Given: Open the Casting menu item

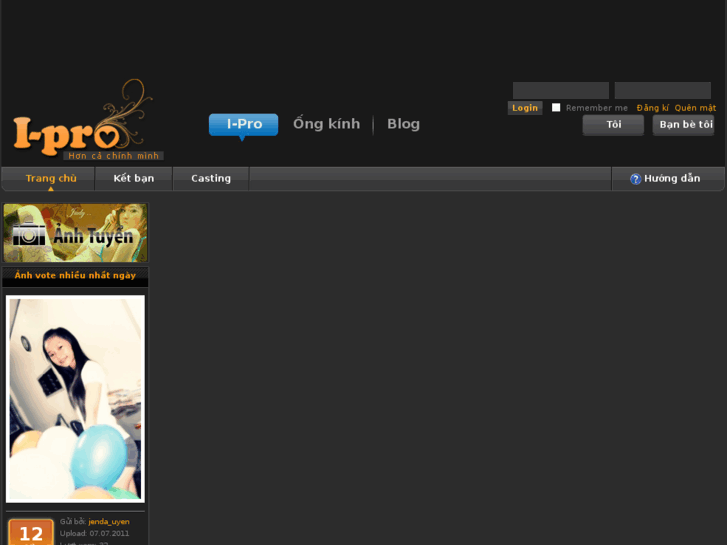Looking at the screenshot, I should tap(211, 179).
